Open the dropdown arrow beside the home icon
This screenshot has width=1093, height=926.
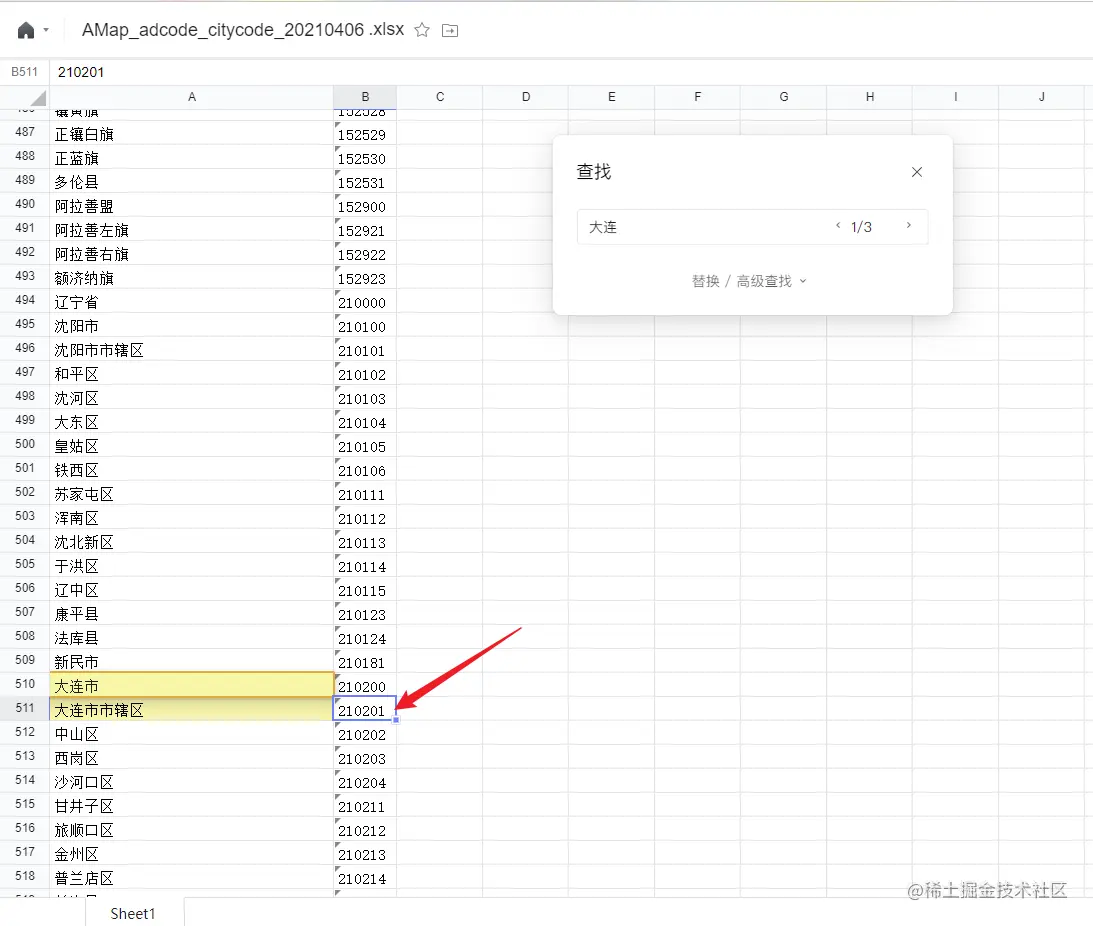click(46, 30)
